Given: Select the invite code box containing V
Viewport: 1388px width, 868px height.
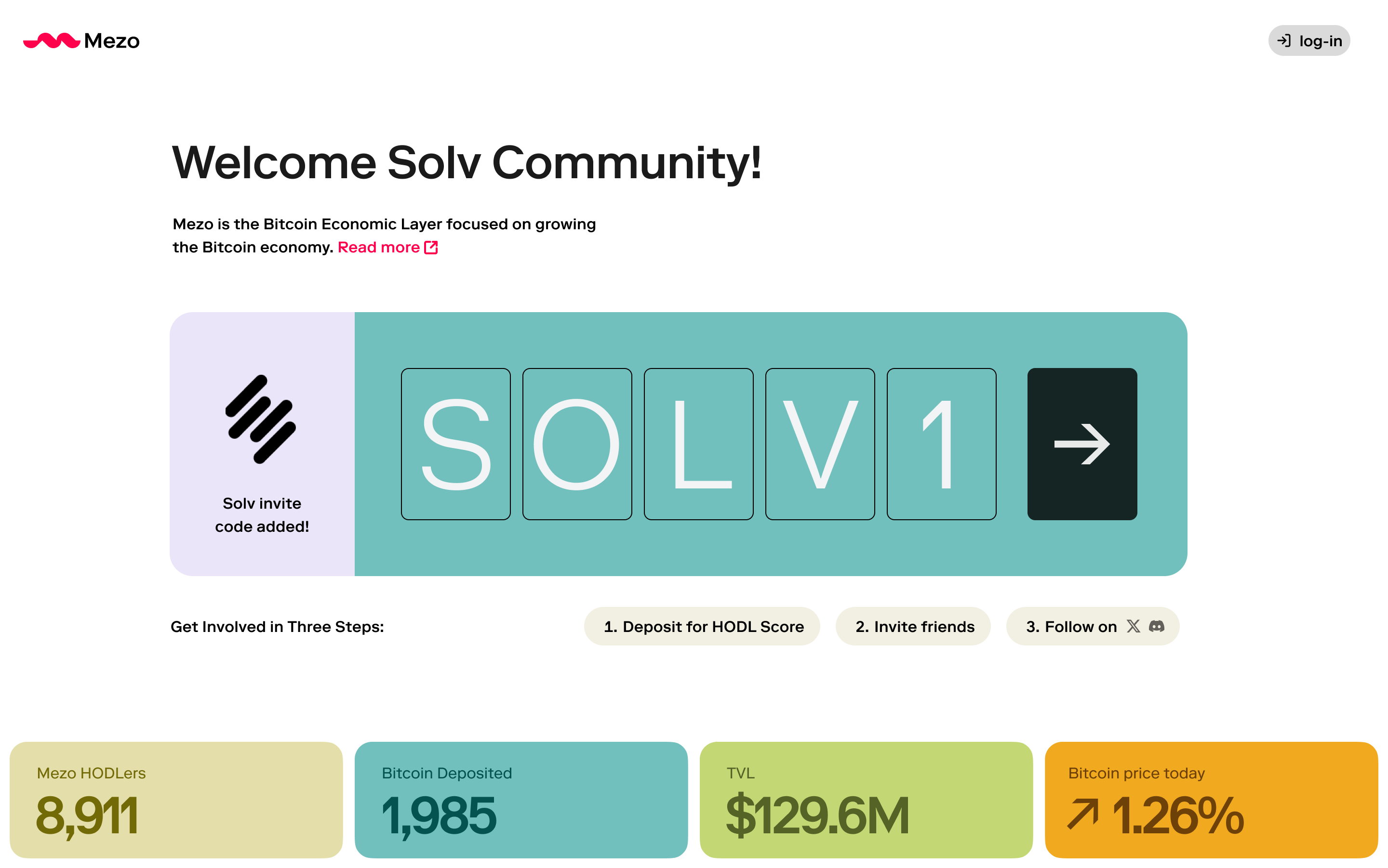Looking at the screenshot, I should tap(820, 444).
